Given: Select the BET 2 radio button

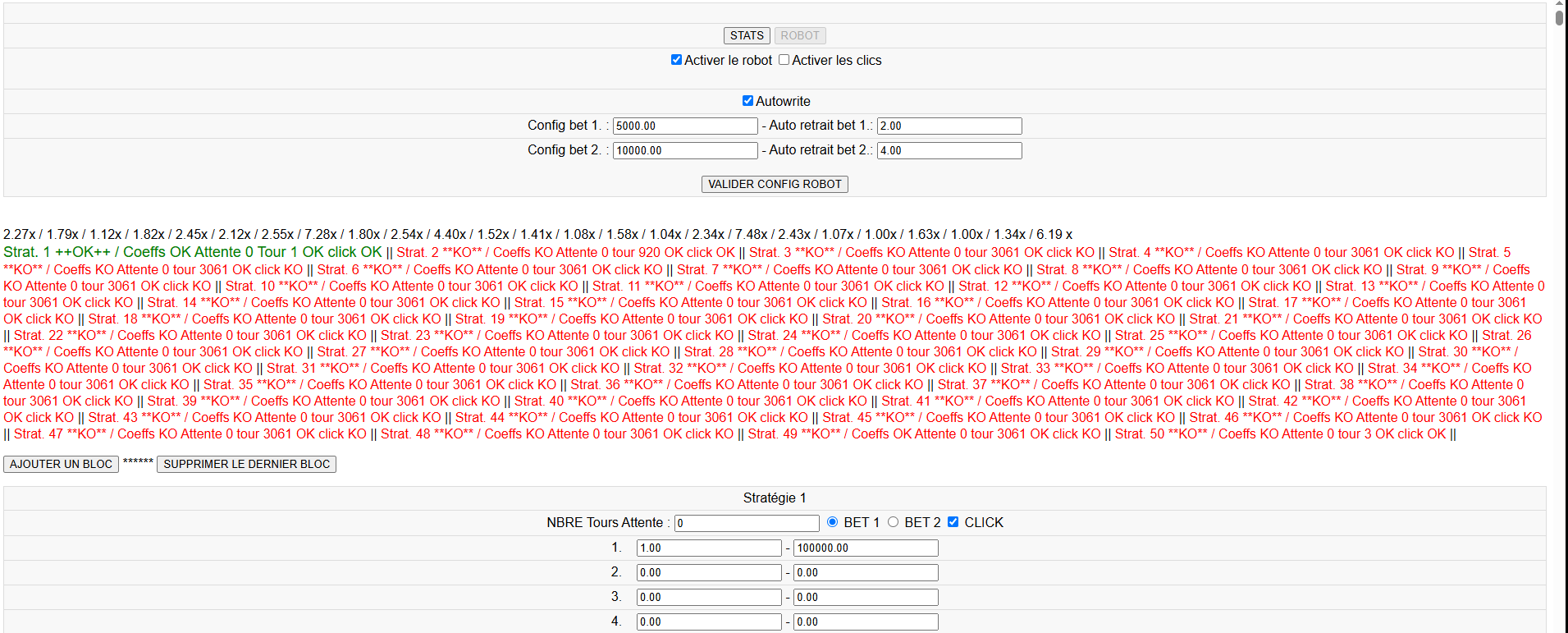Looking at the screenshot, I should [x=893, y=522].
